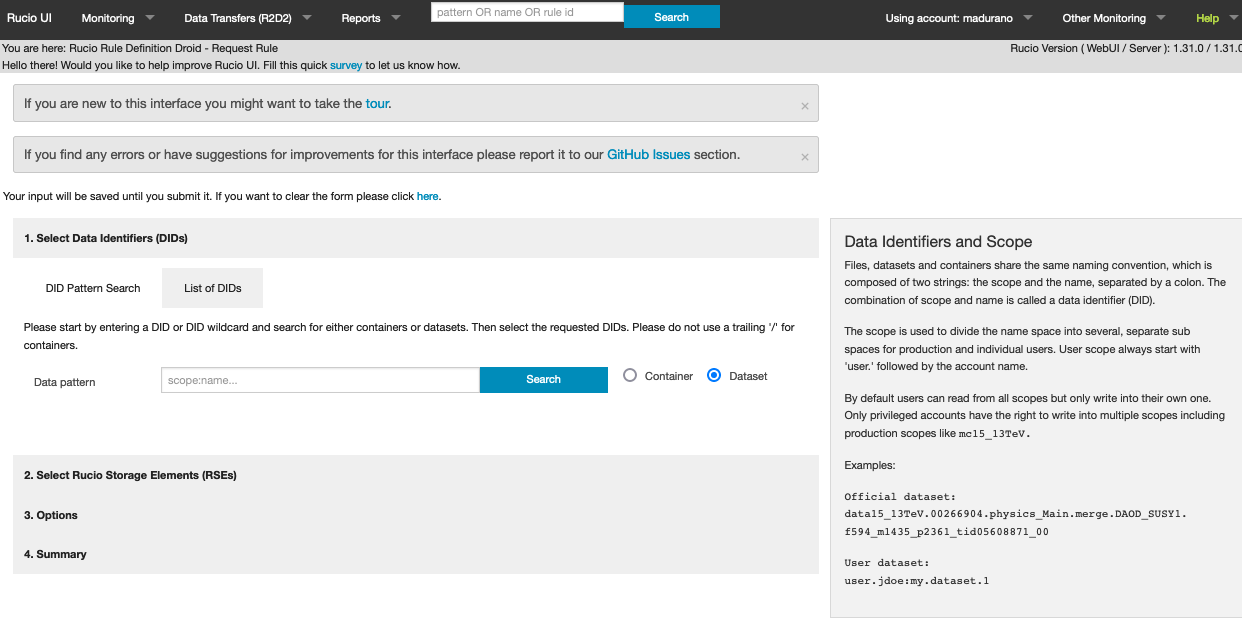
Task: Click the scope:name data pattern field
Action: point(320,380)
